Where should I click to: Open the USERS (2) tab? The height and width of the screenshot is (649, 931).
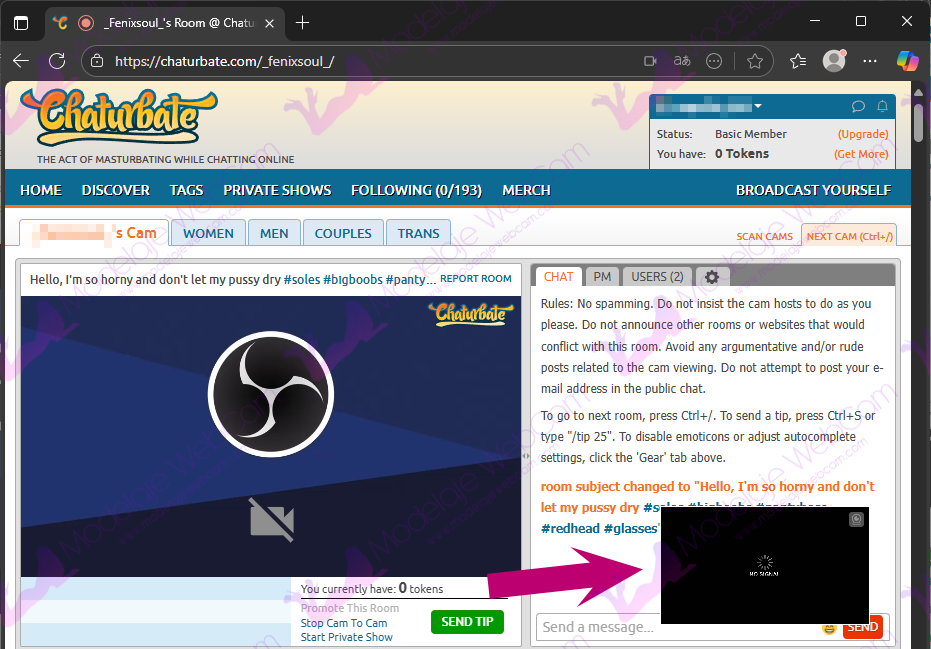[657, 277]
